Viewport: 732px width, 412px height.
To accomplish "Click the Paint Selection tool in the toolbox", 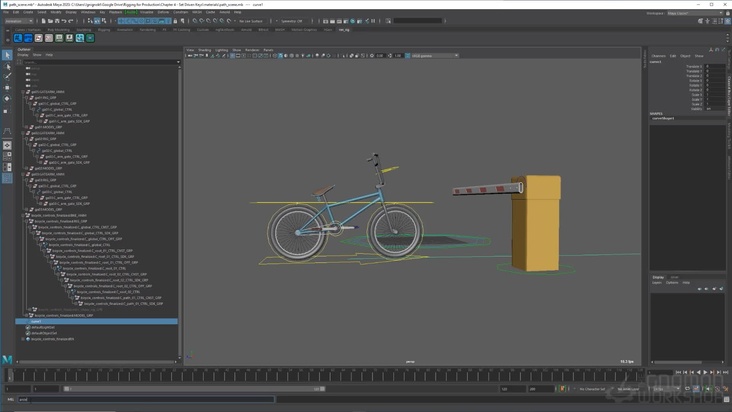I will click(7, 77).
